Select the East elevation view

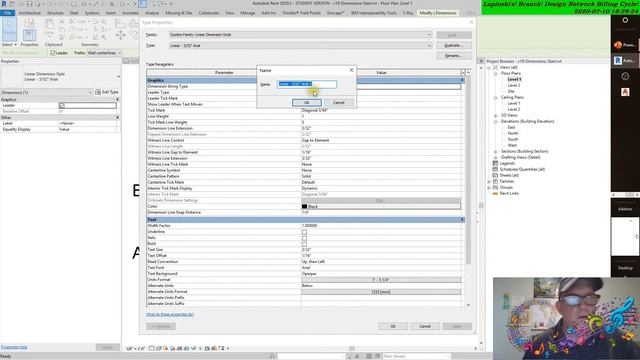(x=511, y=127)
